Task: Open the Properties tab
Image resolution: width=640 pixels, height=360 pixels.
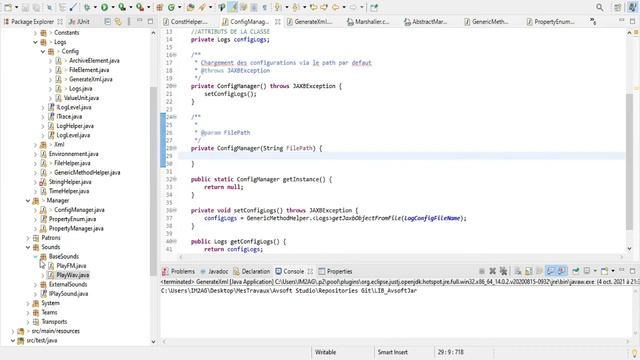Action: 335,271
